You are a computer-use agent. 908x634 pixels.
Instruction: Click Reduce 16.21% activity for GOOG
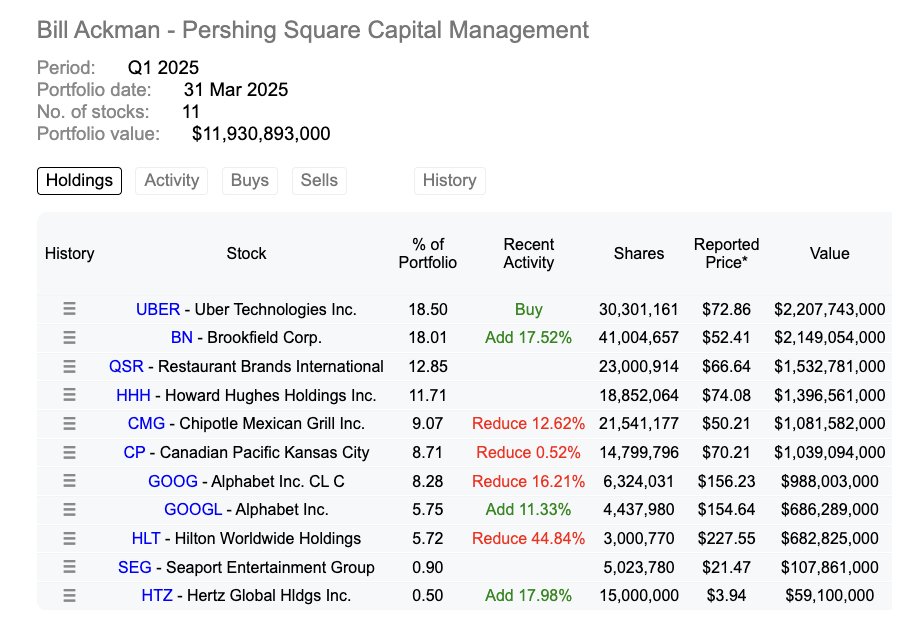click(528, 482)
